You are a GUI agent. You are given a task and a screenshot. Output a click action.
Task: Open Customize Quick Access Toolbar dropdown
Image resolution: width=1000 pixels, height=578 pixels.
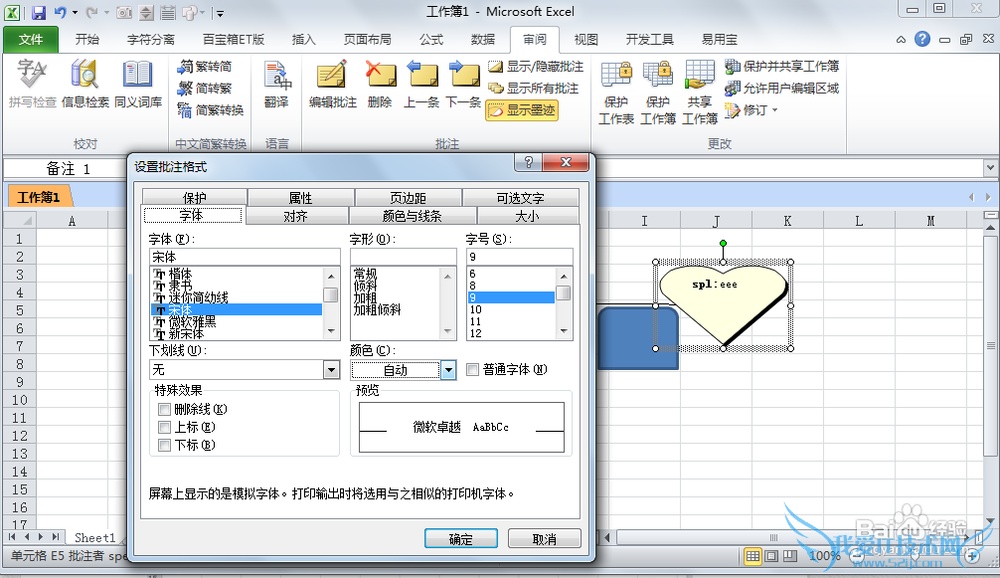pyautogui.click(x=219, y=13)
